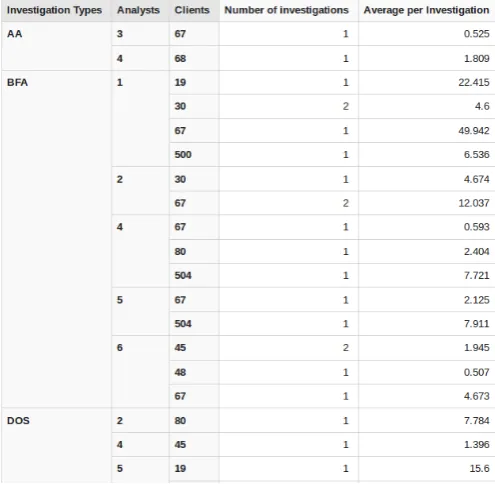
Task: Click the average value 2.125
Action: pyautogui.click(x=477, y=300)
